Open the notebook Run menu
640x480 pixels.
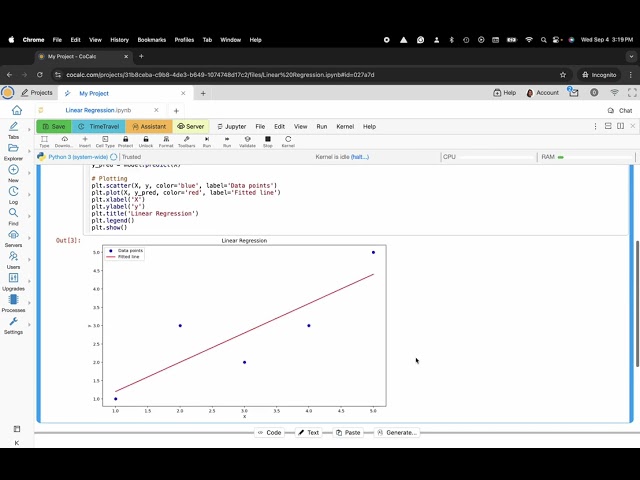pyautogui.click(x=322, y=127)
